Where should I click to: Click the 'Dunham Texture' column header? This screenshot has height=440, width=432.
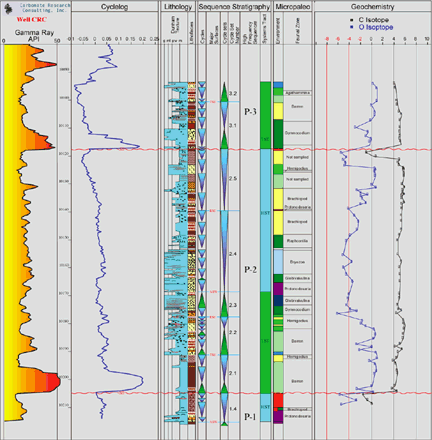(x=175, y=25)
